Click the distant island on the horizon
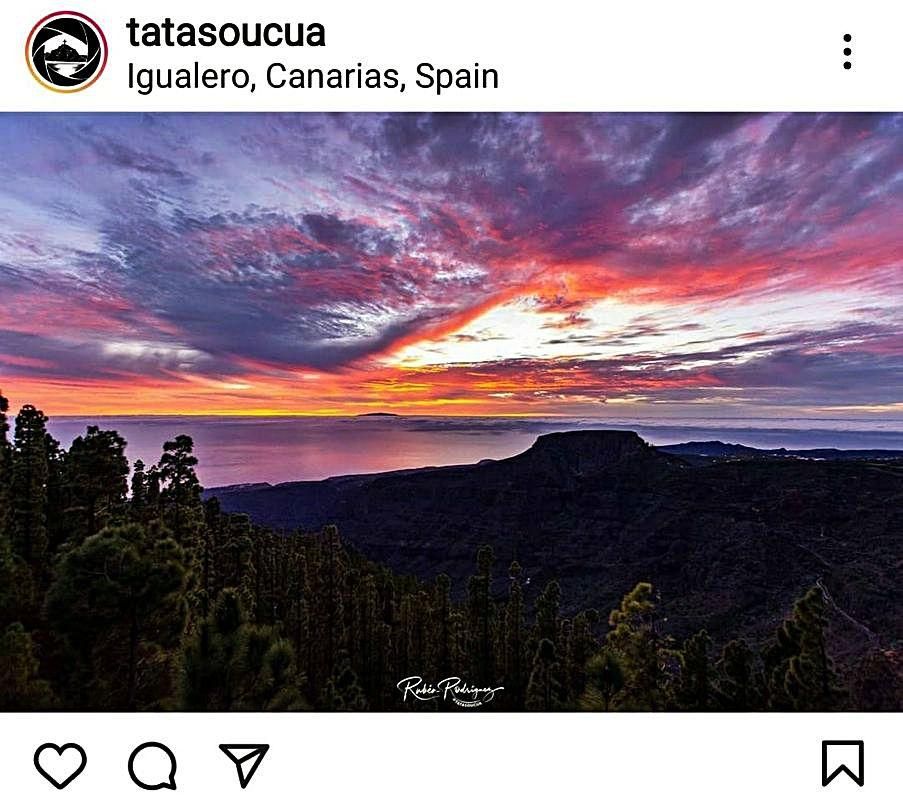Viewport: 903px width, 811px height. pos(377,414)
